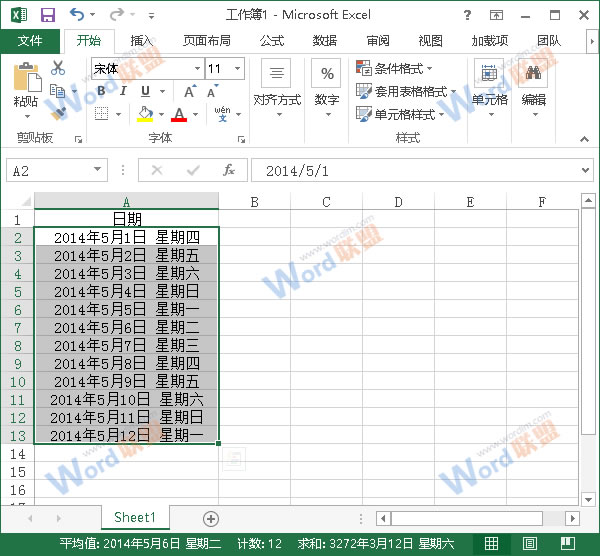Select the 日期 header cell
This screenshot has width=600, height=556.
click(x=126, y=219)
